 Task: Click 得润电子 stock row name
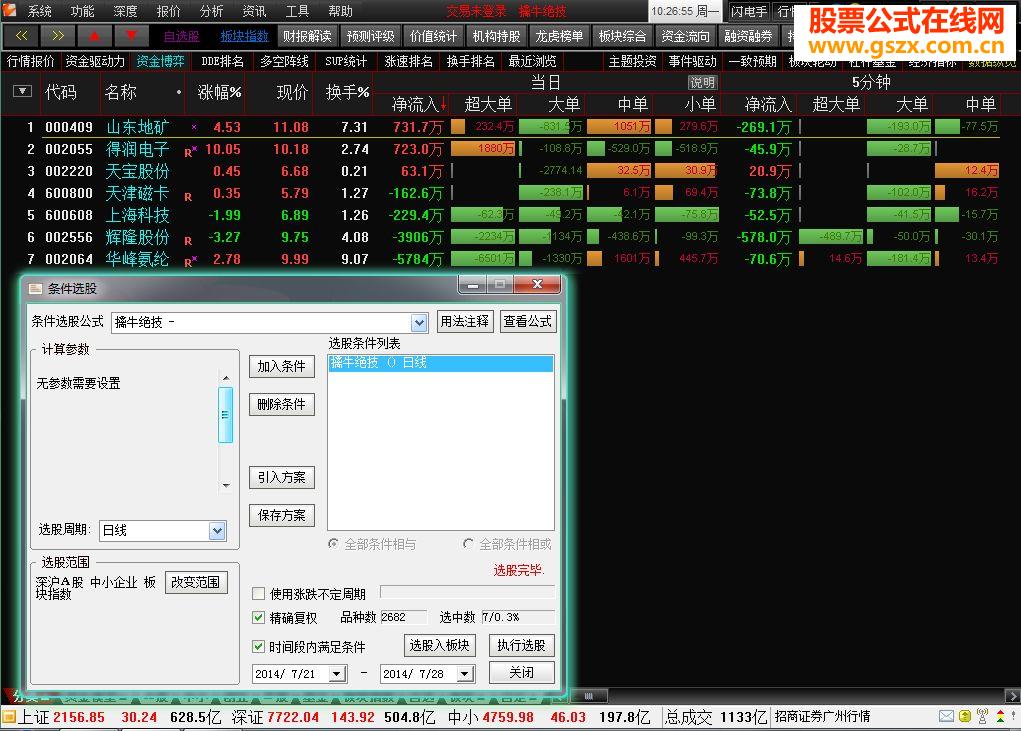coord(137,149)
